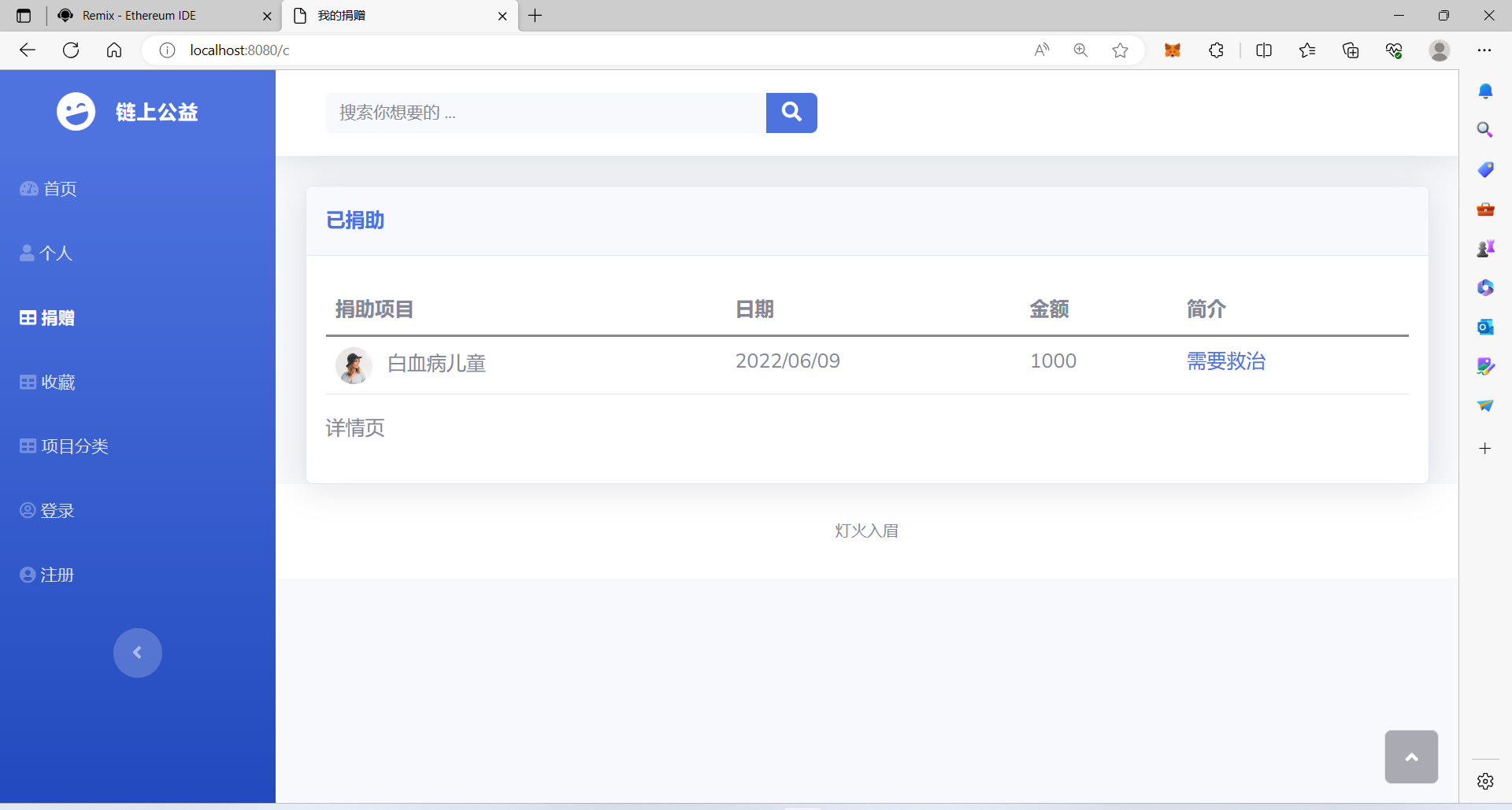Click the 注册 sidebar link
The height and width of the screenshot is (810, 1512).
click(47, 575)
